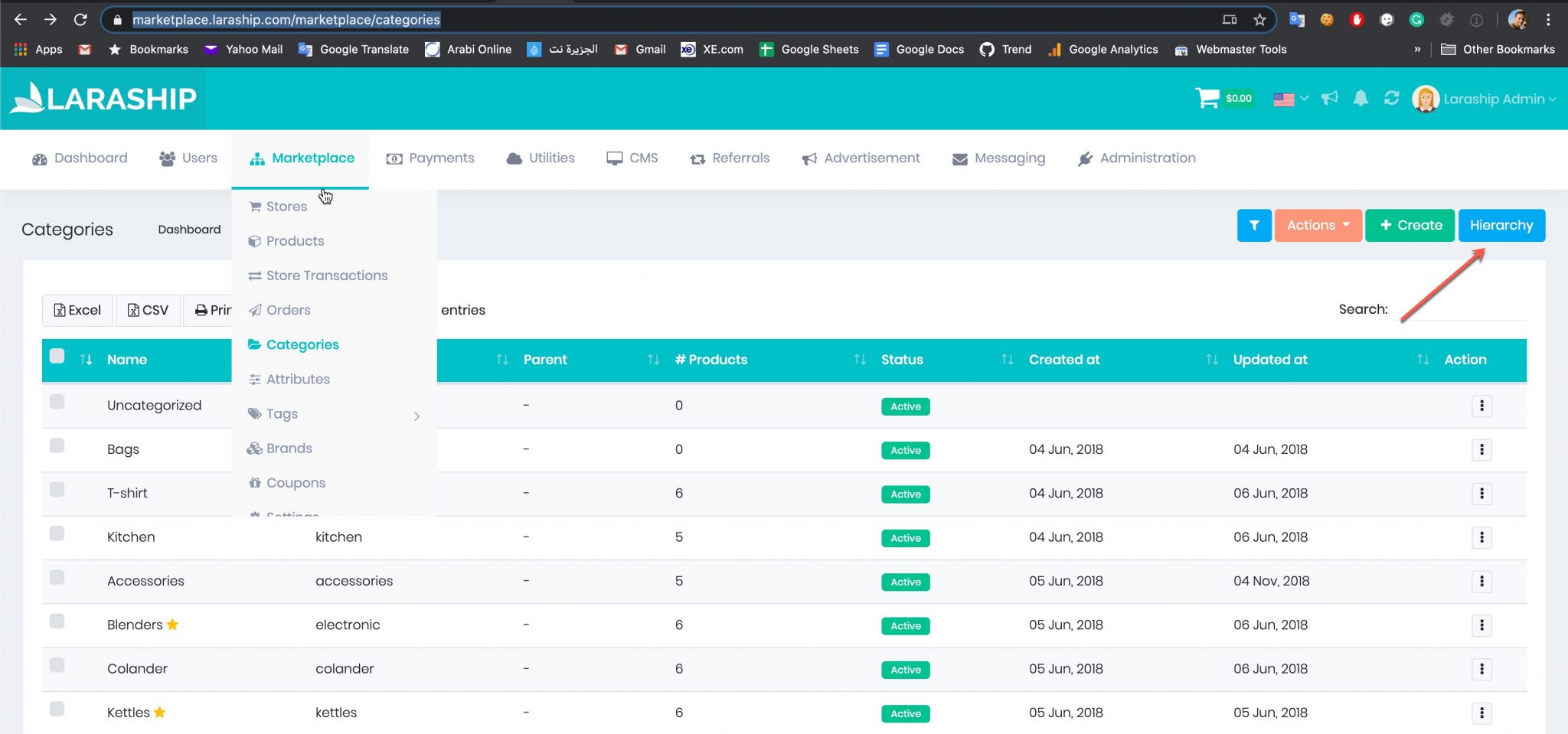
Task: Expand the Laraship Admin user menu
Action: (1485, 99)
